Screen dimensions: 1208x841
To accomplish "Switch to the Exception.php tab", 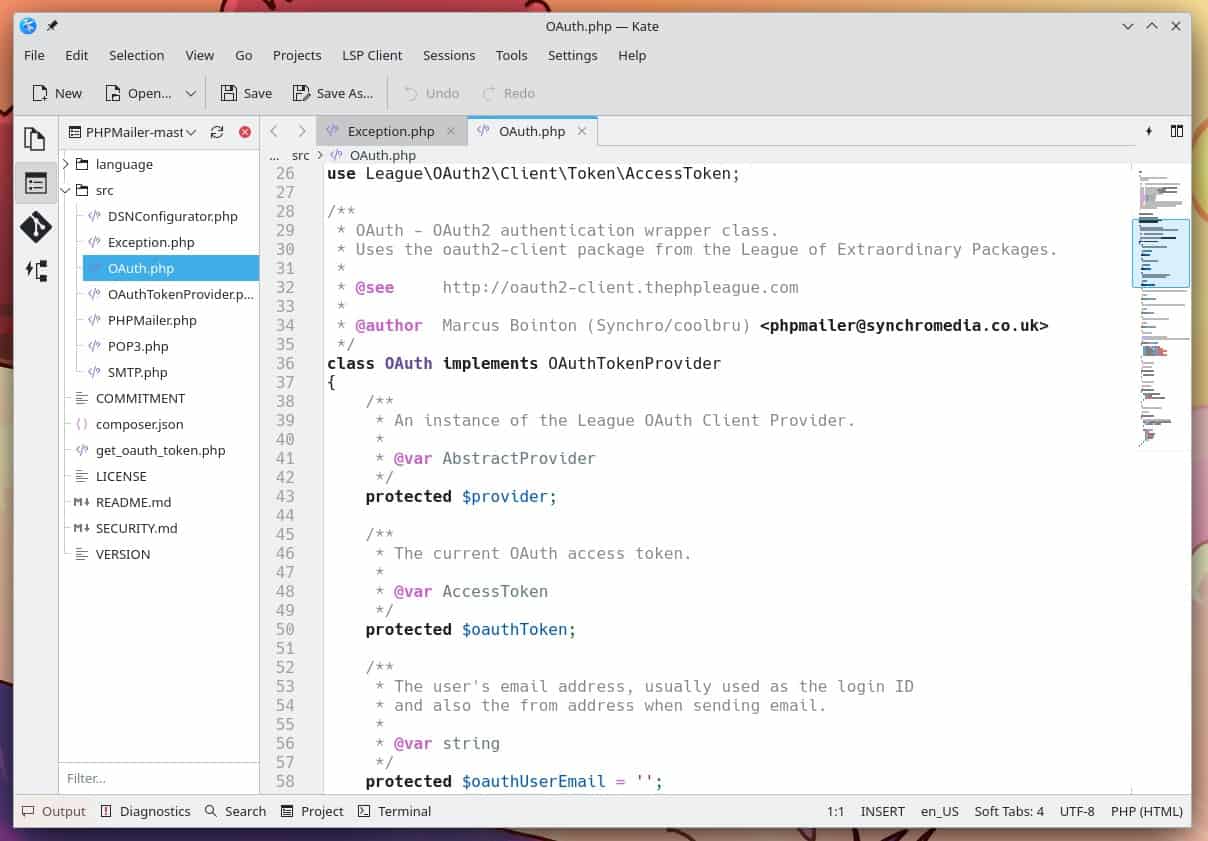I will pyautogui.click(x=390, y=131).
